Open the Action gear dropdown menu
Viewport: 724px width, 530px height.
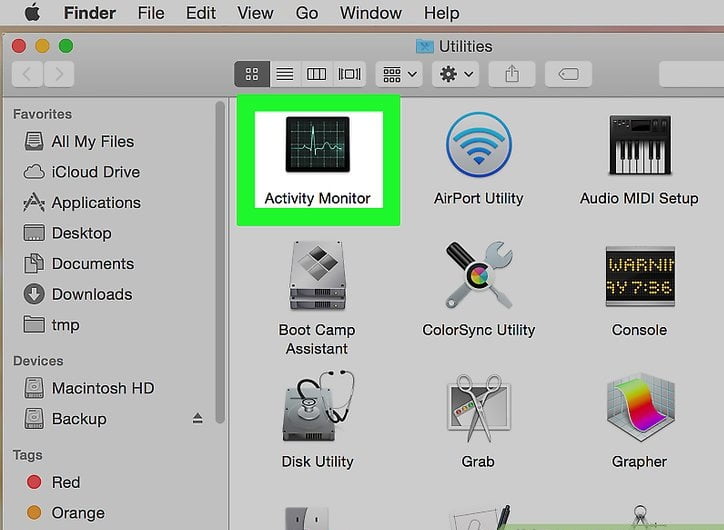456,74
